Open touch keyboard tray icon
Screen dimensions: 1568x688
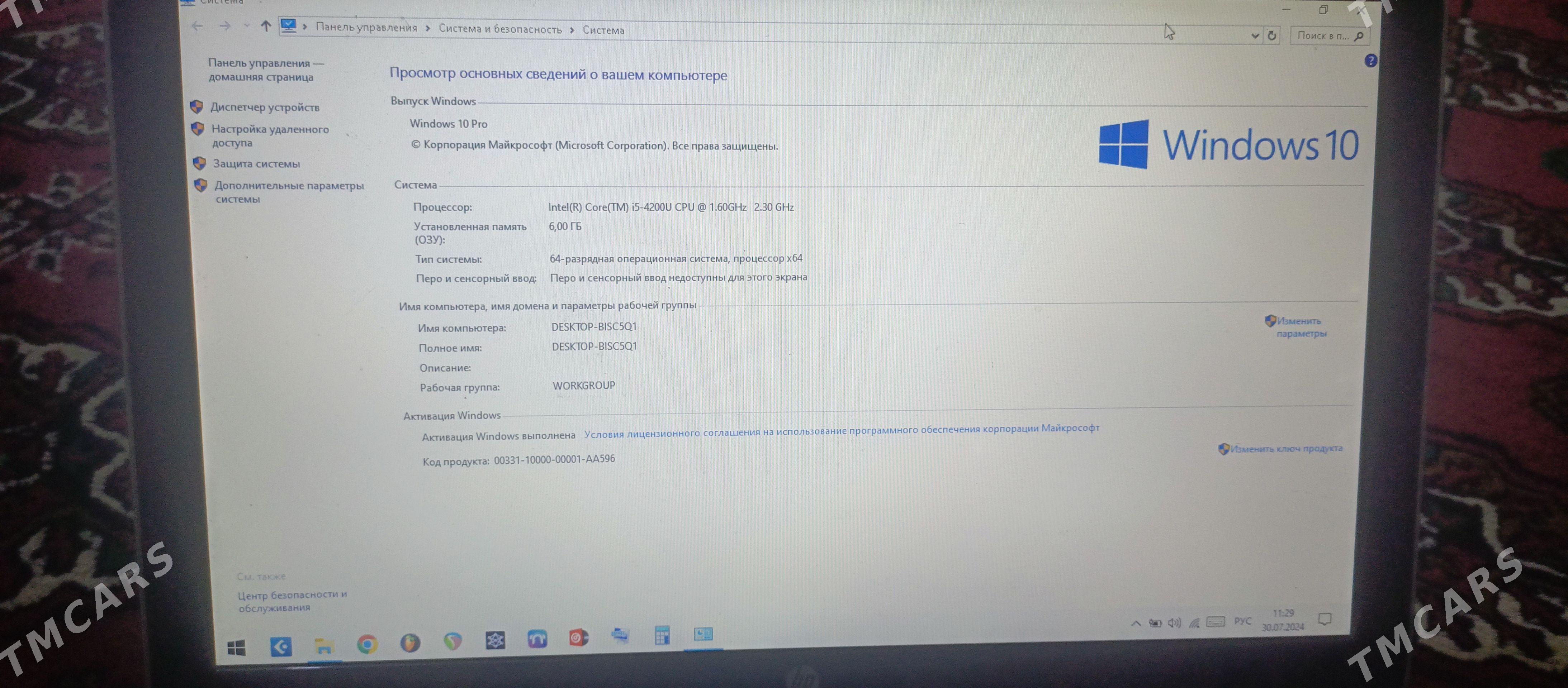point(1216,622)
